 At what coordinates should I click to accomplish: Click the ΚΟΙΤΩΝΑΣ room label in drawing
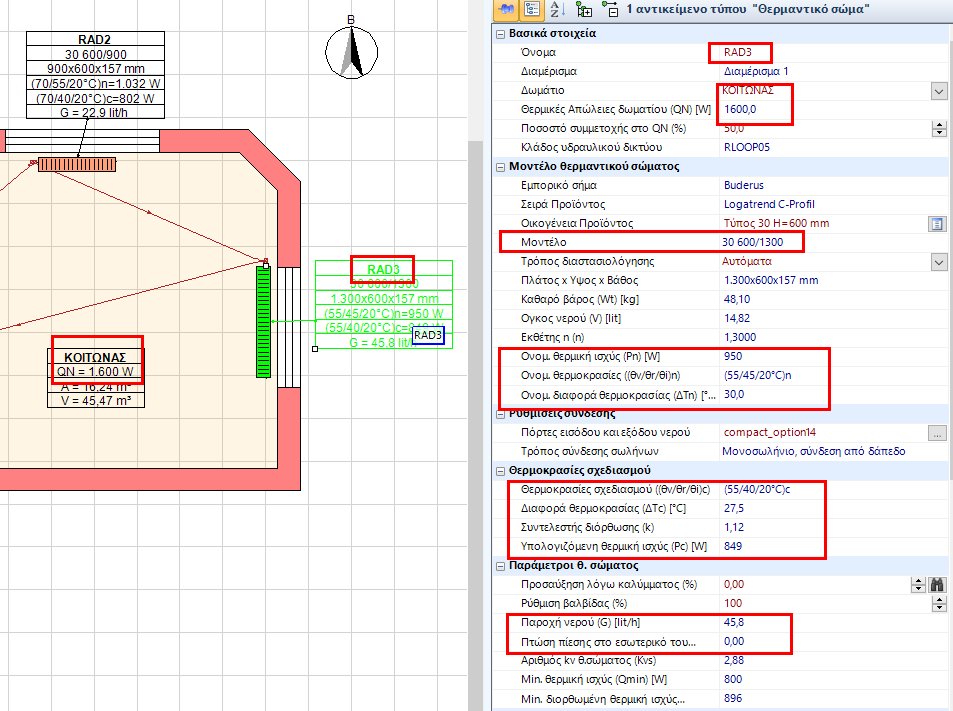(x=95, y=358)
